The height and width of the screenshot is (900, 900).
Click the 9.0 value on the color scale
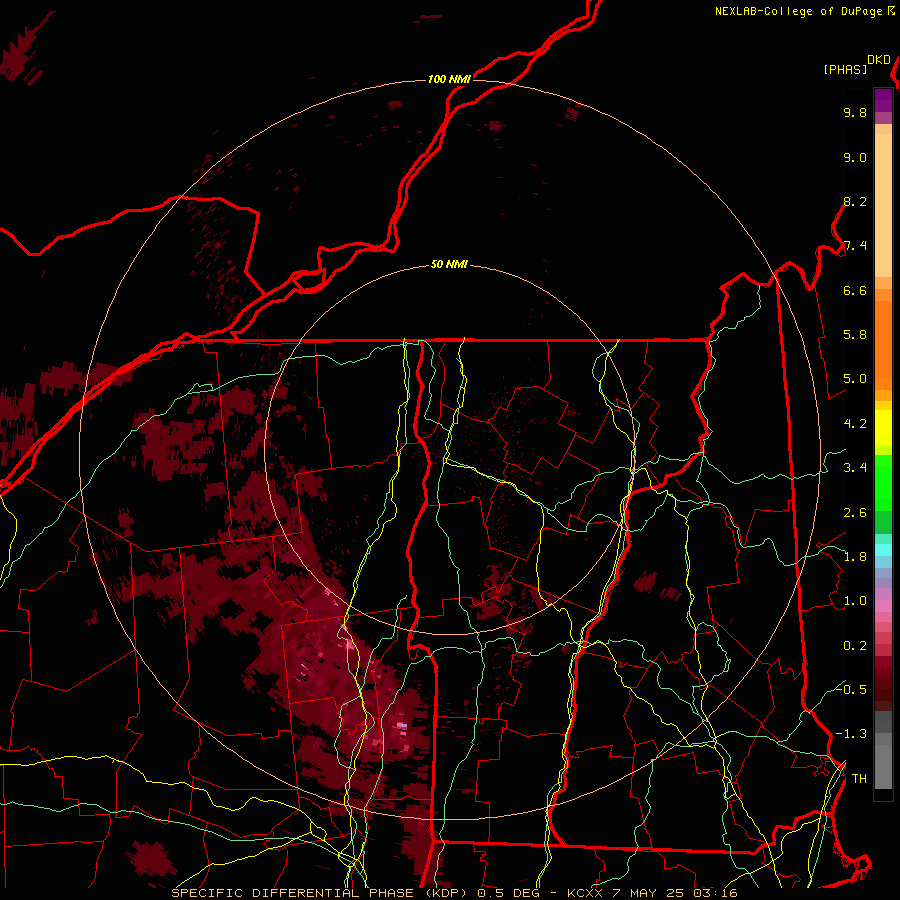[855, 157]
